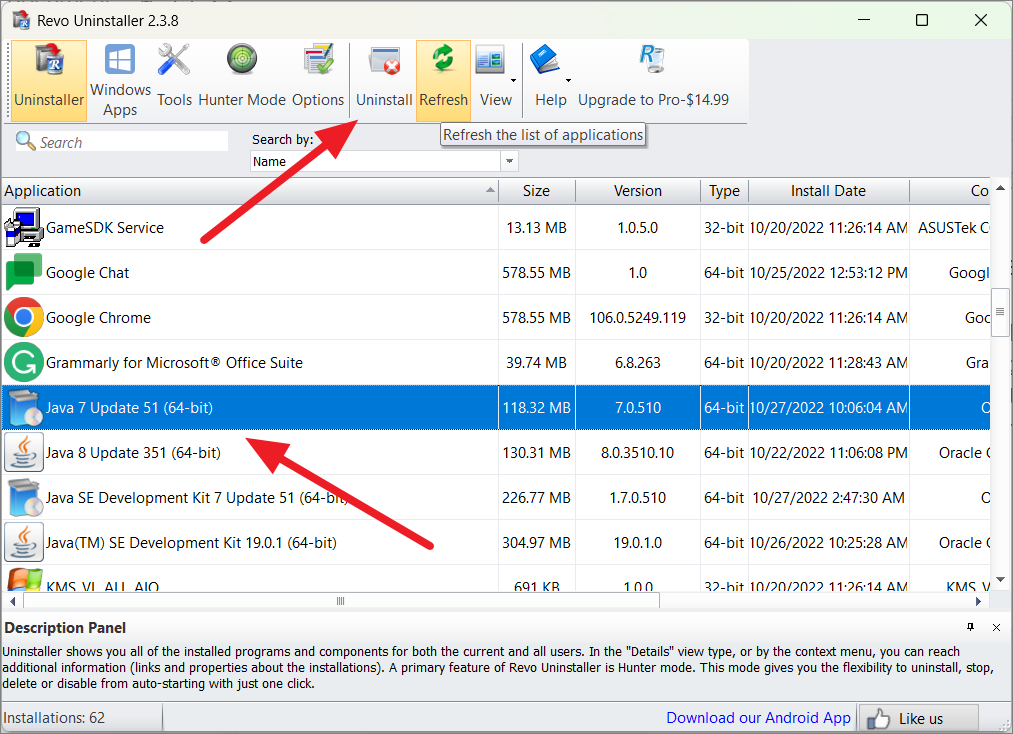Click the 8.0.3510.10 version cell
This screenshot has height=734, width=1013.
point(638,453)
